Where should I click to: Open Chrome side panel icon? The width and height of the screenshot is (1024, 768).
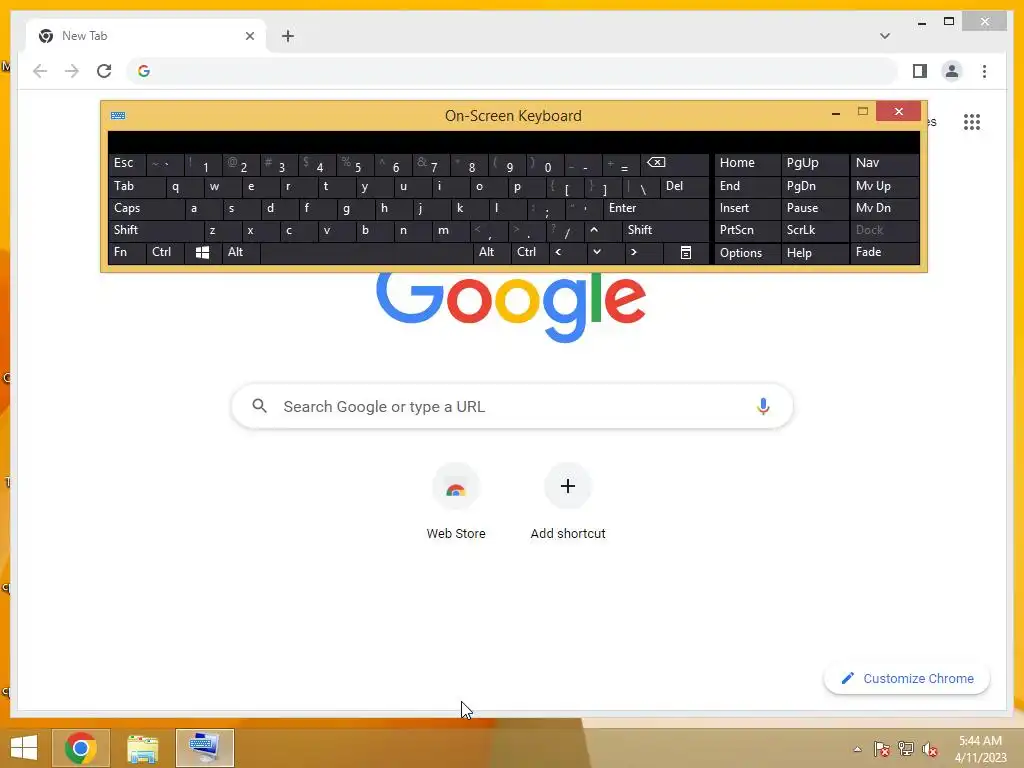pos(920,71)
